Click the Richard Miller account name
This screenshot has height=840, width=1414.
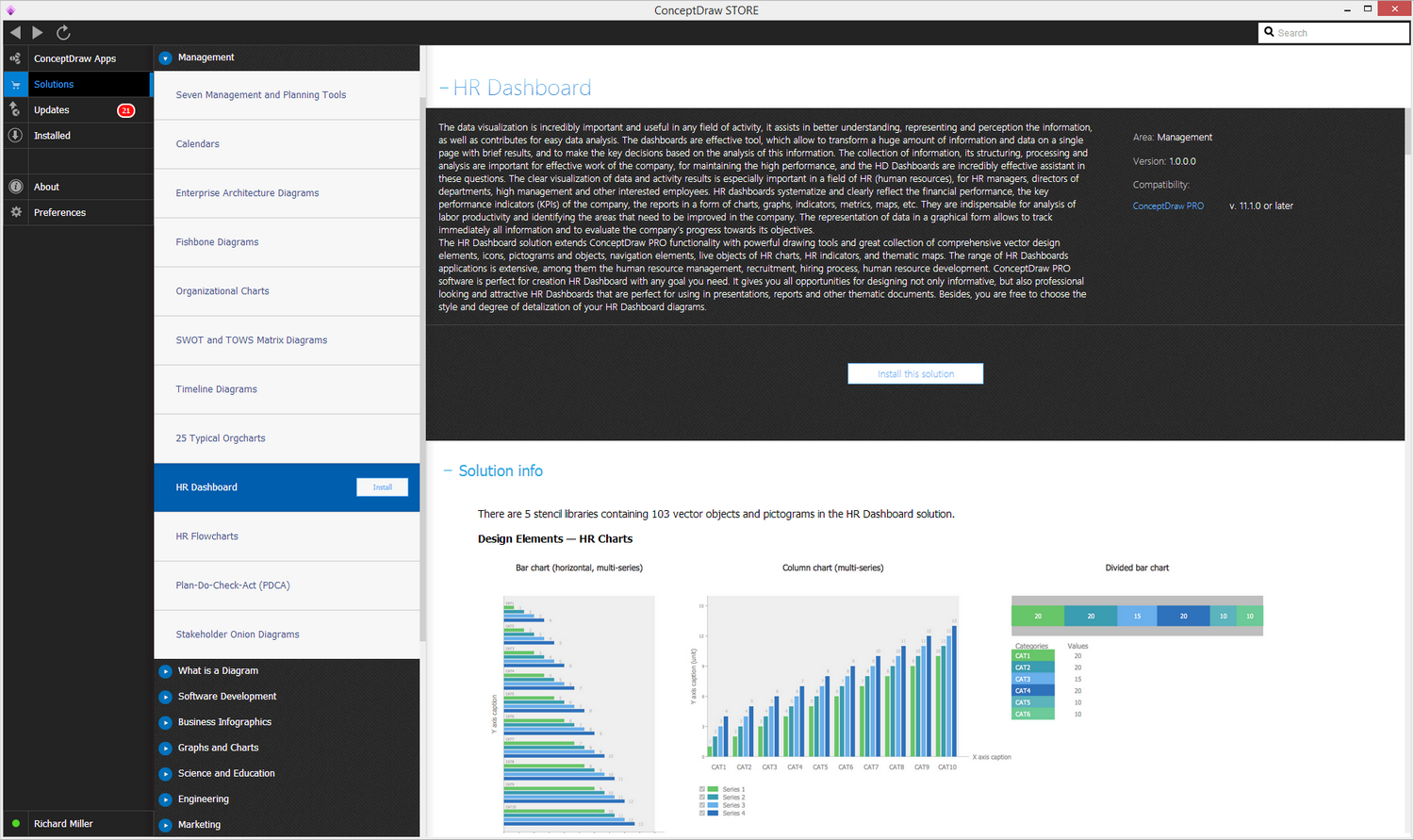[x=63, y=824]
